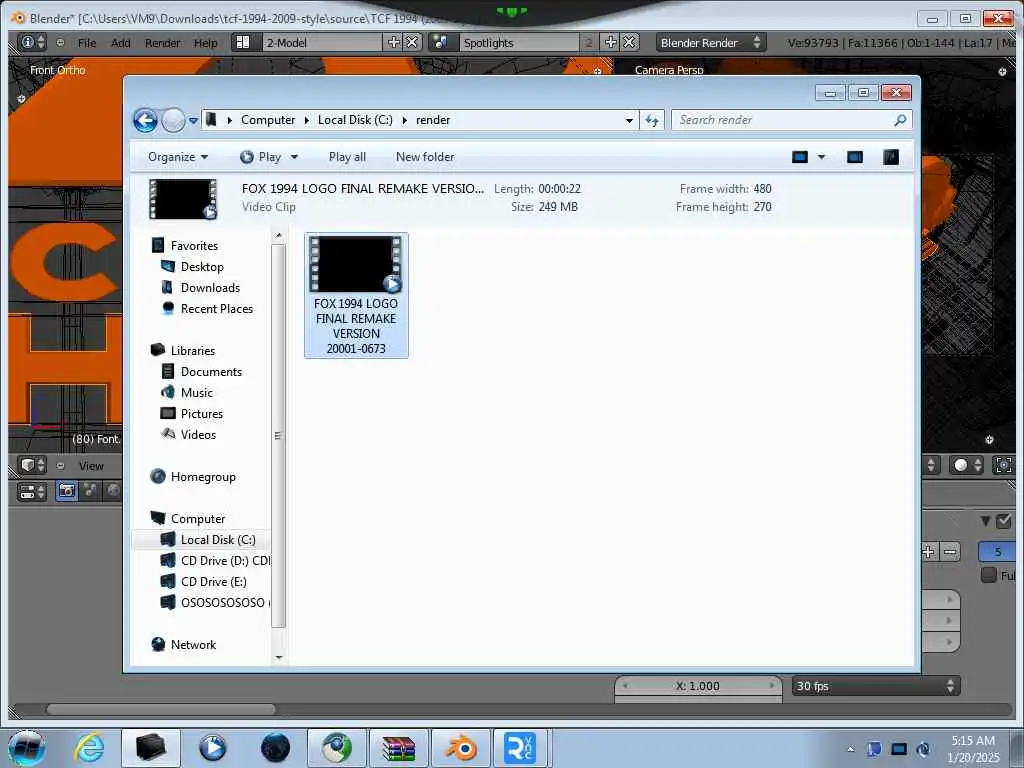Play the selected video clip

point(261,157)
